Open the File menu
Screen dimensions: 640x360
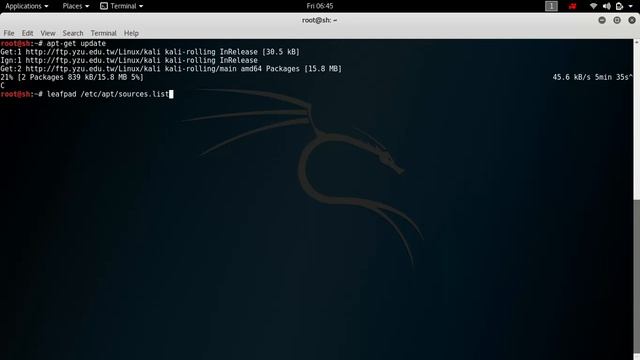9,33
